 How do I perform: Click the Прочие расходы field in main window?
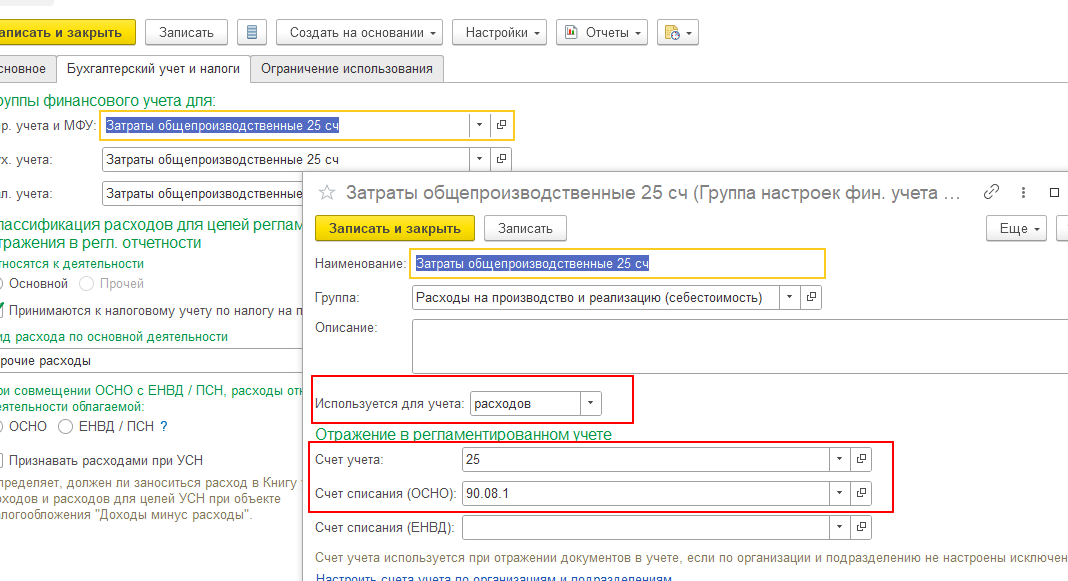(x=151, y=360)
